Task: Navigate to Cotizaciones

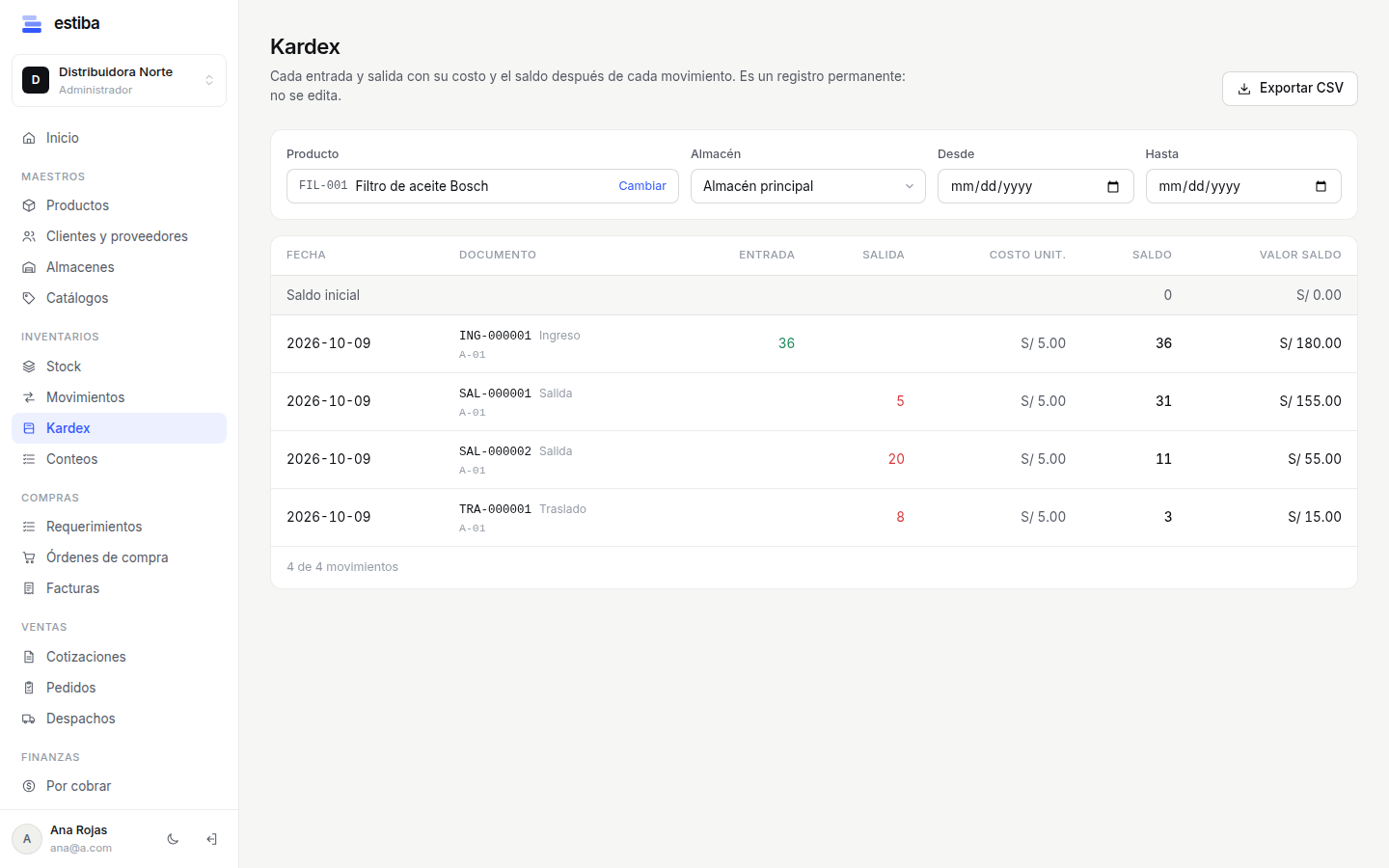Action: 119,657
